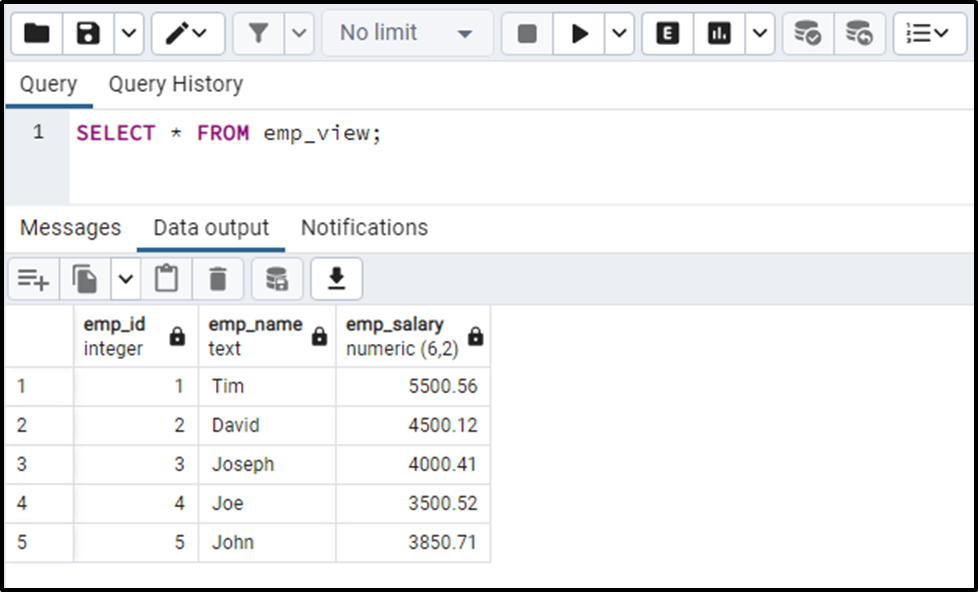Screen dimensions: 978x592
Task: Select row header number 5
Action: [39, 542]
